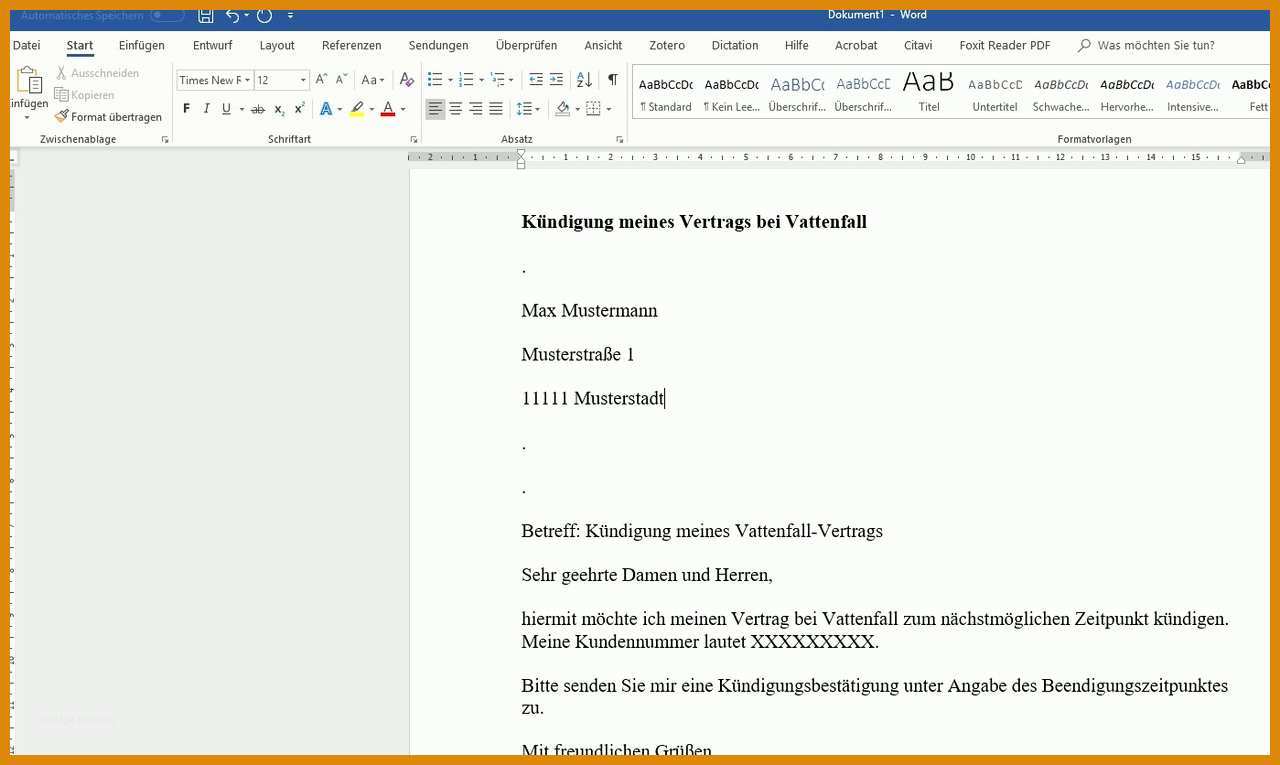Apply text effects with the blue A
Screen dimensions: 1280x765
(325, 109)
